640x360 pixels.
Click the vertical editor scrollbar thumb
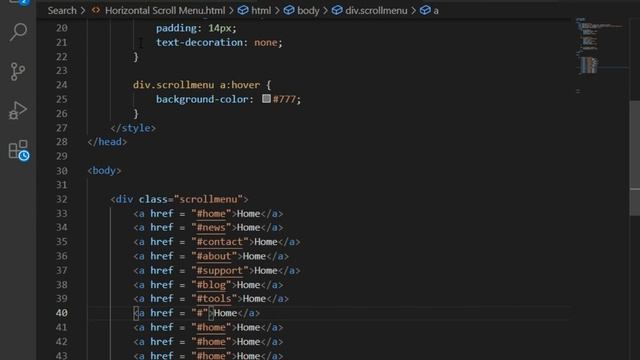(x=635, y=158)
